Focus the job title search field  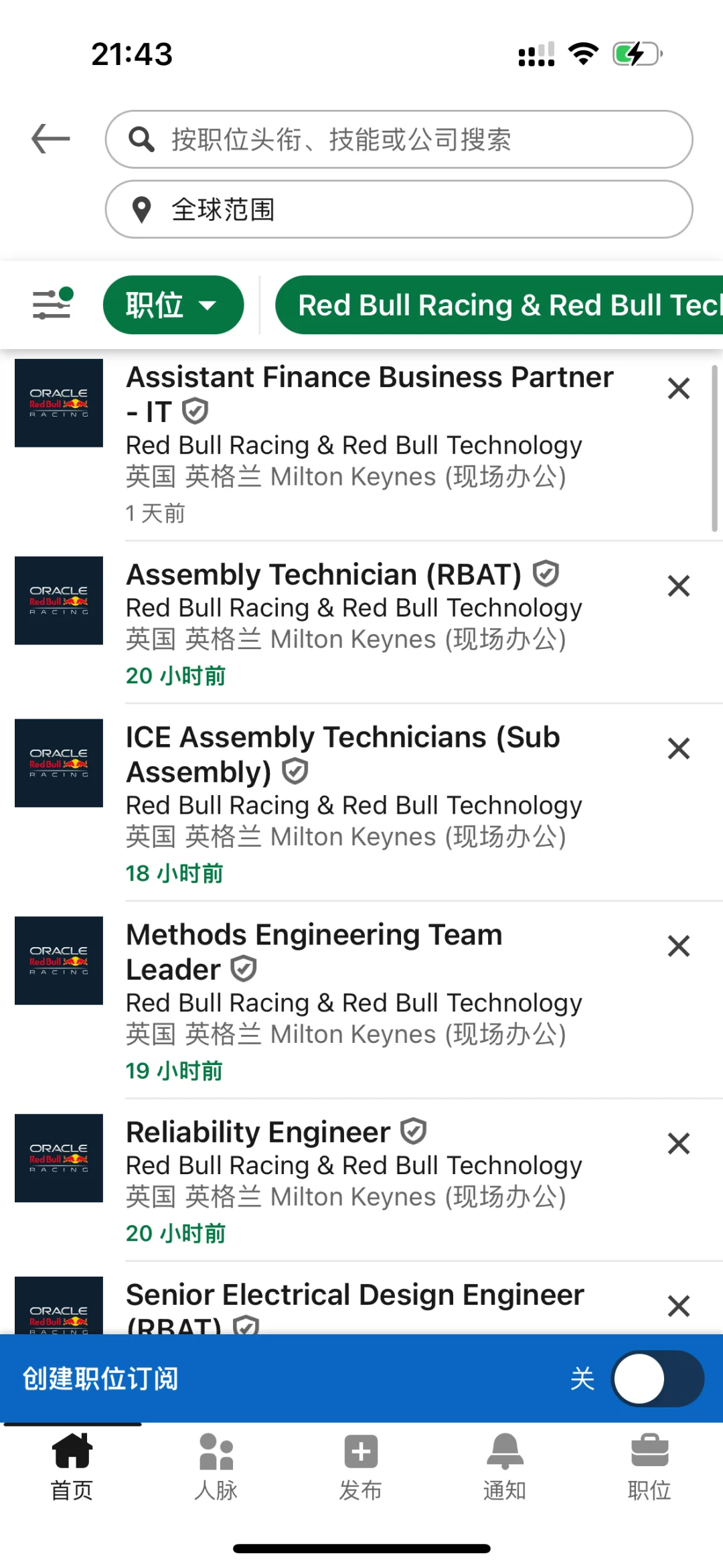pyautogui.click(x=399, y=139)
